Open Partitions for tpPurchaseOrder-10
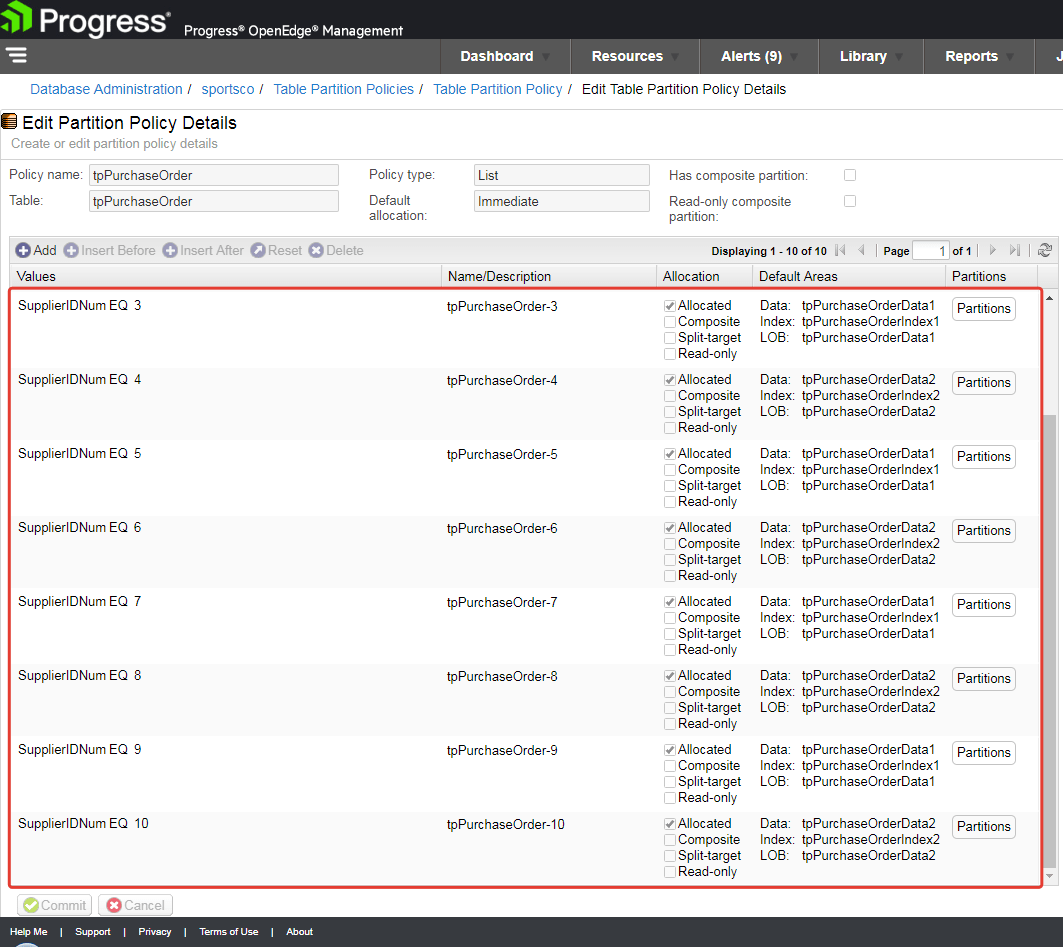The width and height of the screenshot is (1063, 947). point(984,826)
